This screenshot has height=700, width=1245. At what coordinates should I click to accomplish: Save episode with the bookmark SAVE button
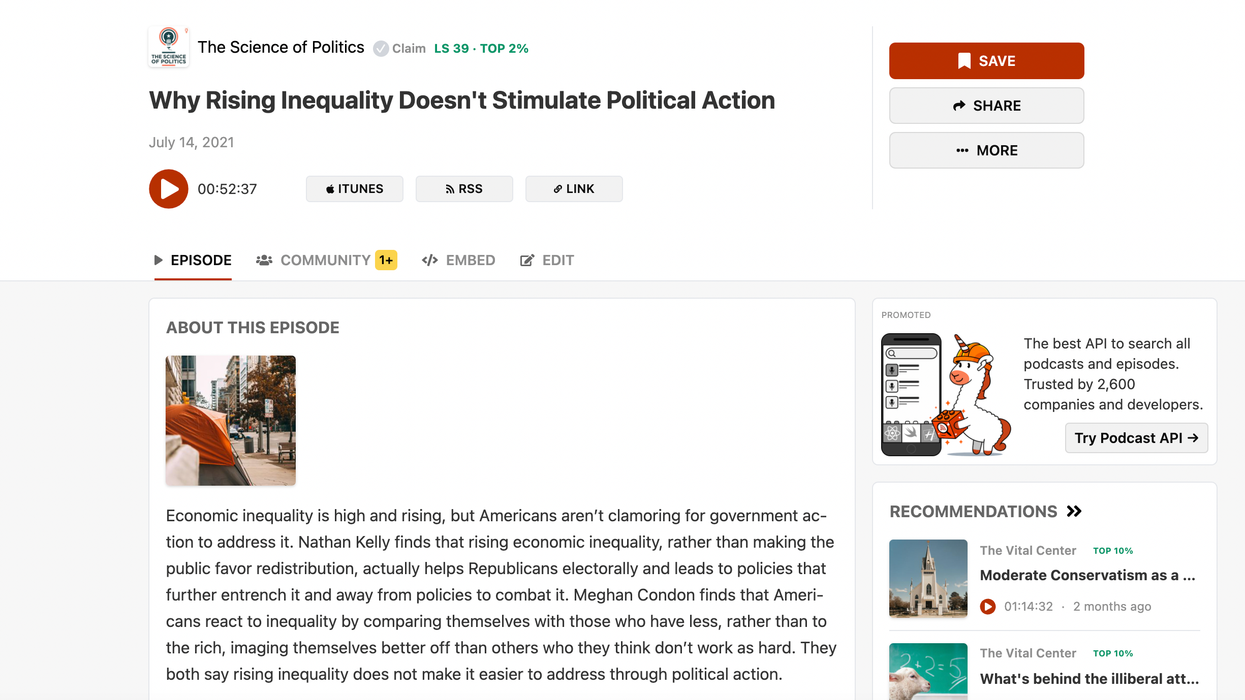coord(986,61)
